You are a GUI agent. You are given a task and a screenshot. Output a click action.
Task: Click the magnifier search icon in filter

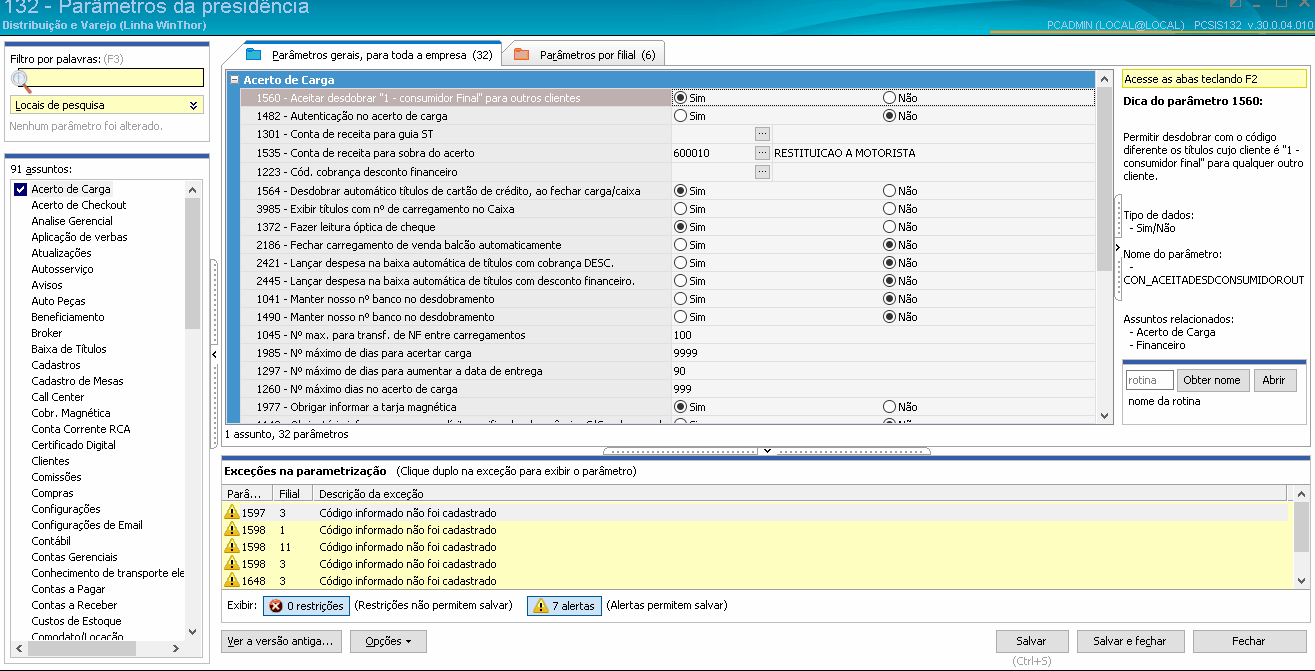tap(21, 81)
